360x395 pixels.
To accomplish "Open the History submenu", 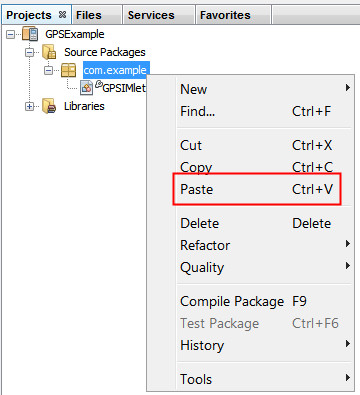I will click(265, 345).
